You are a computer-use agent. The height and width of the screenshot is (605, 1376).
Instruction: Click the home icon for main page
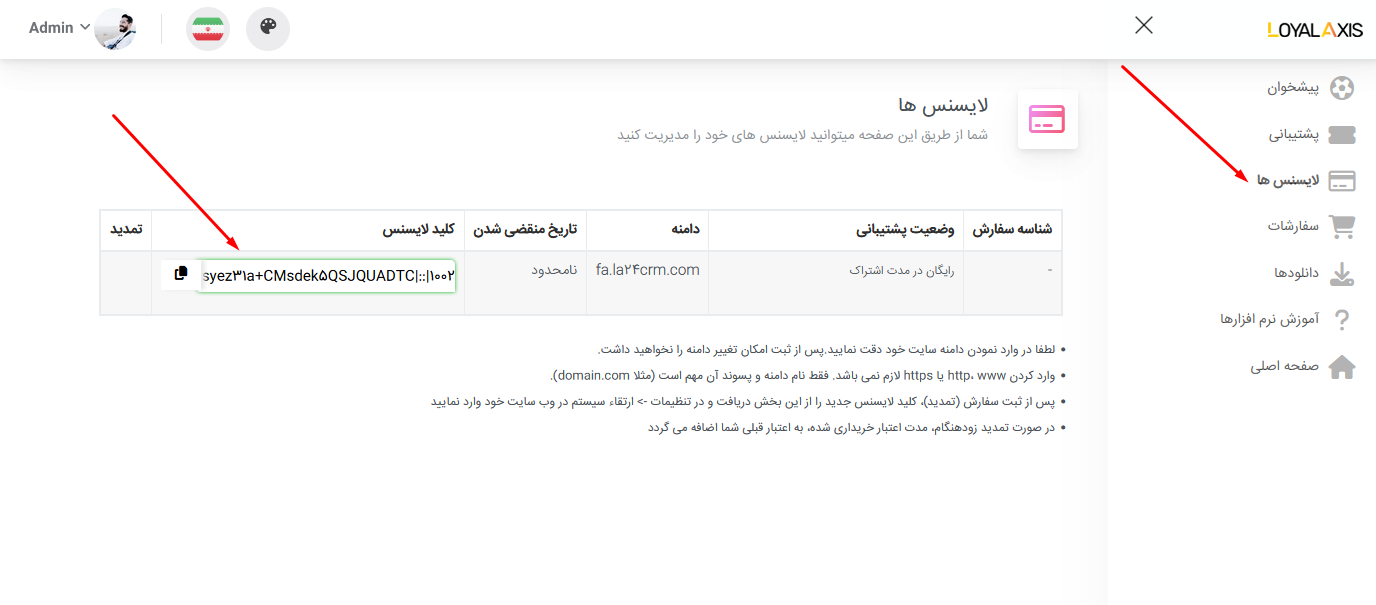pos(1342,367)
